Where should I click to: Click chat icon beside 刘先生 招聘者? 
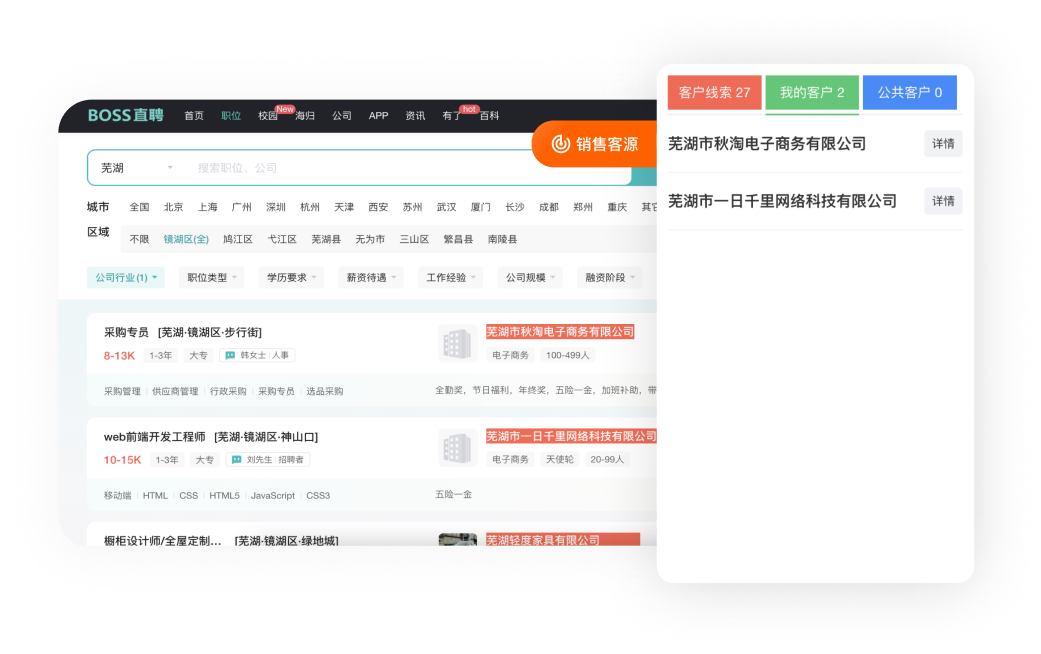pyautogui.click(x=236, y=459)
